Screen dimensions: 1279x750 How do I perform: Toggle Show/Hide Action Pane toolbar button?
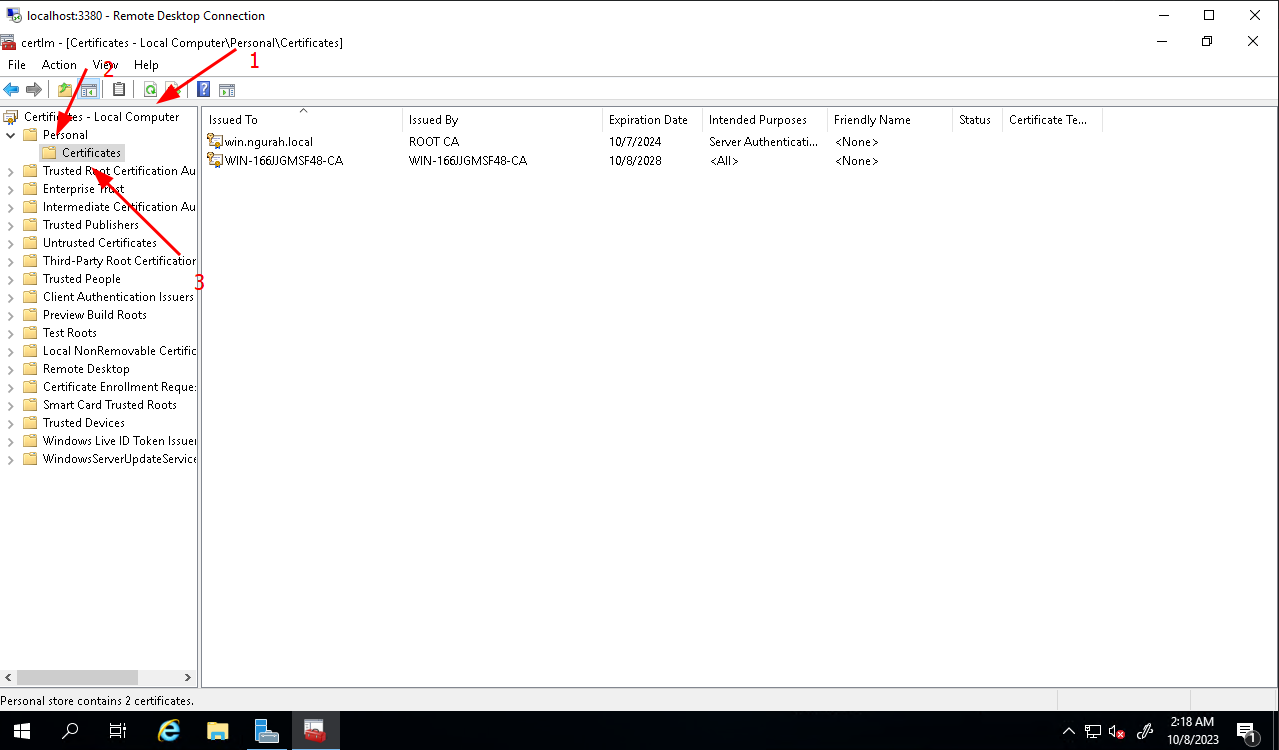point(227,90)
